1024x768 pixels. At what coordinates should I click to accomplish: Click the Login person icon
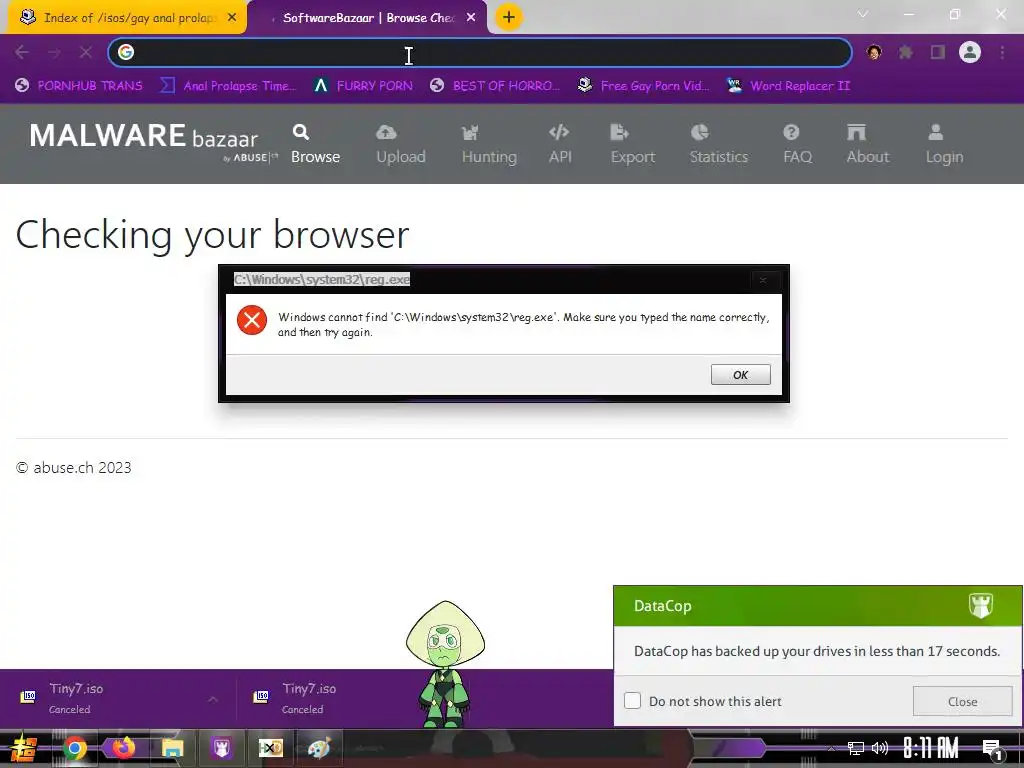(x=935, y=133)
